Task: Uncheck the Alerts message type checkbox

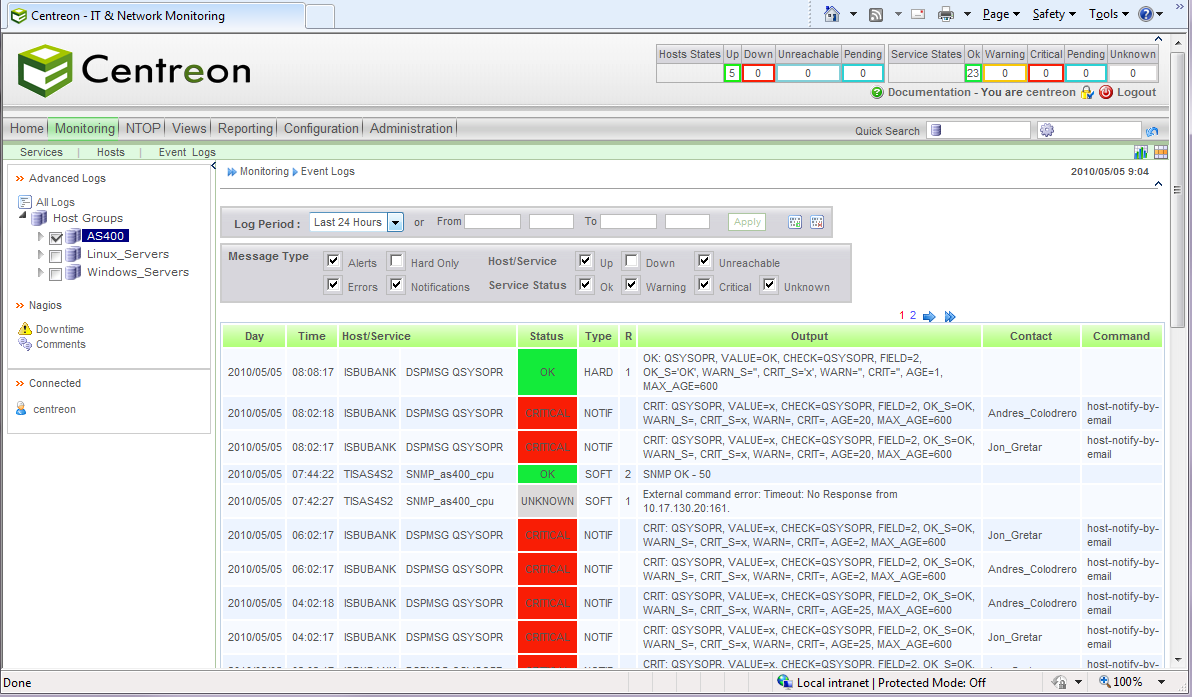Action: (333, 261)
